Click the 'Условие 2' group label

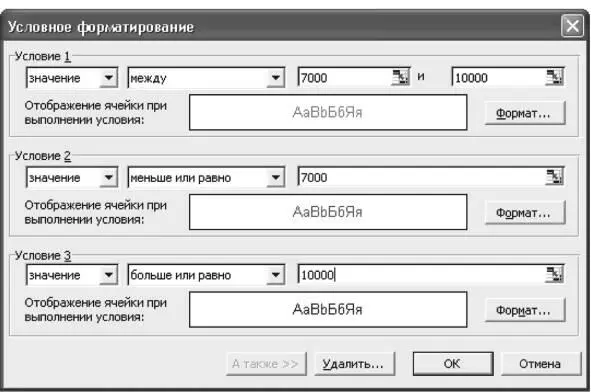pos(43,156)
